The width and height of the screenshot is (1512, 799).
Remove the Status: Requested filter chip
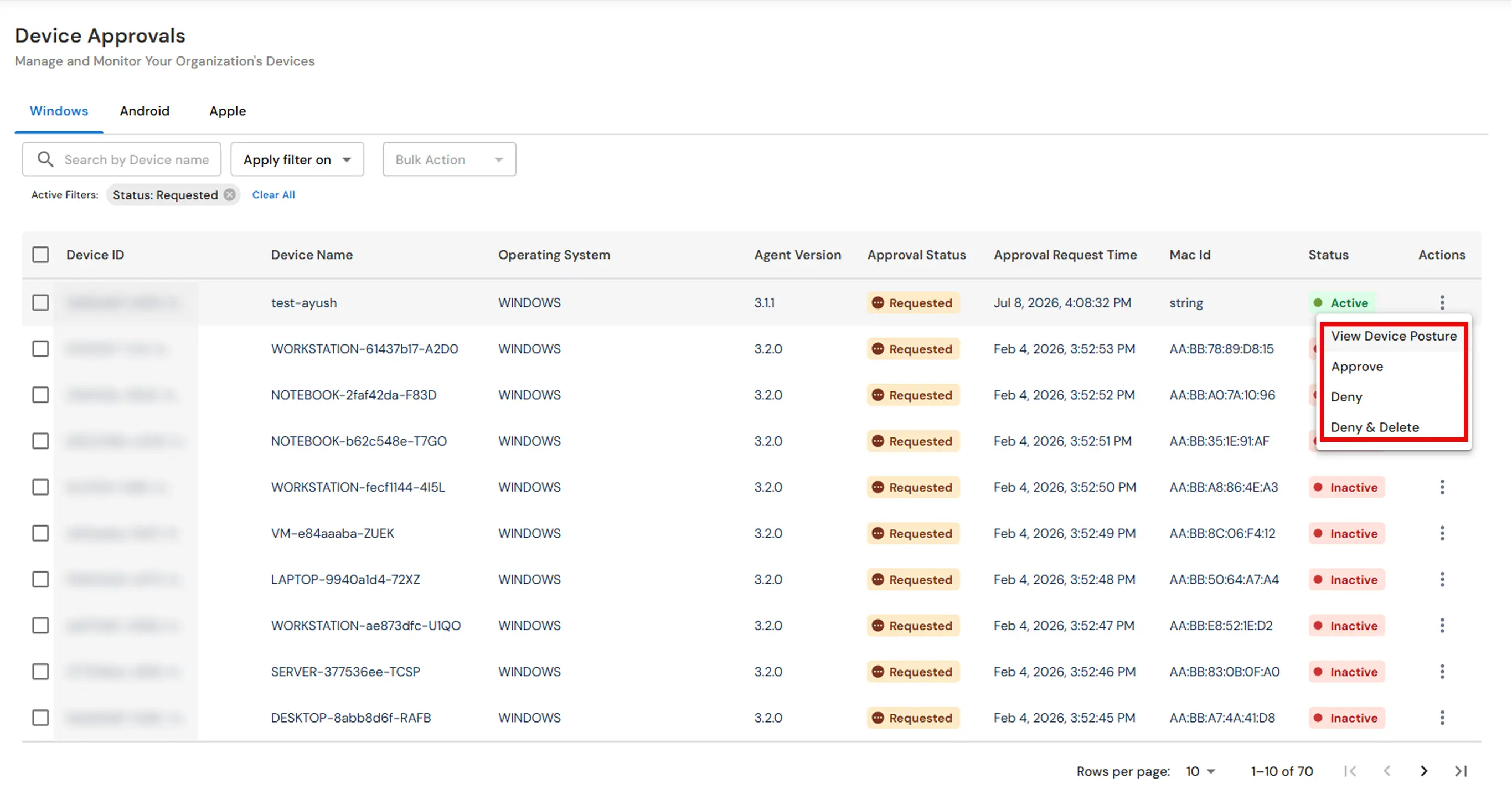230,194
